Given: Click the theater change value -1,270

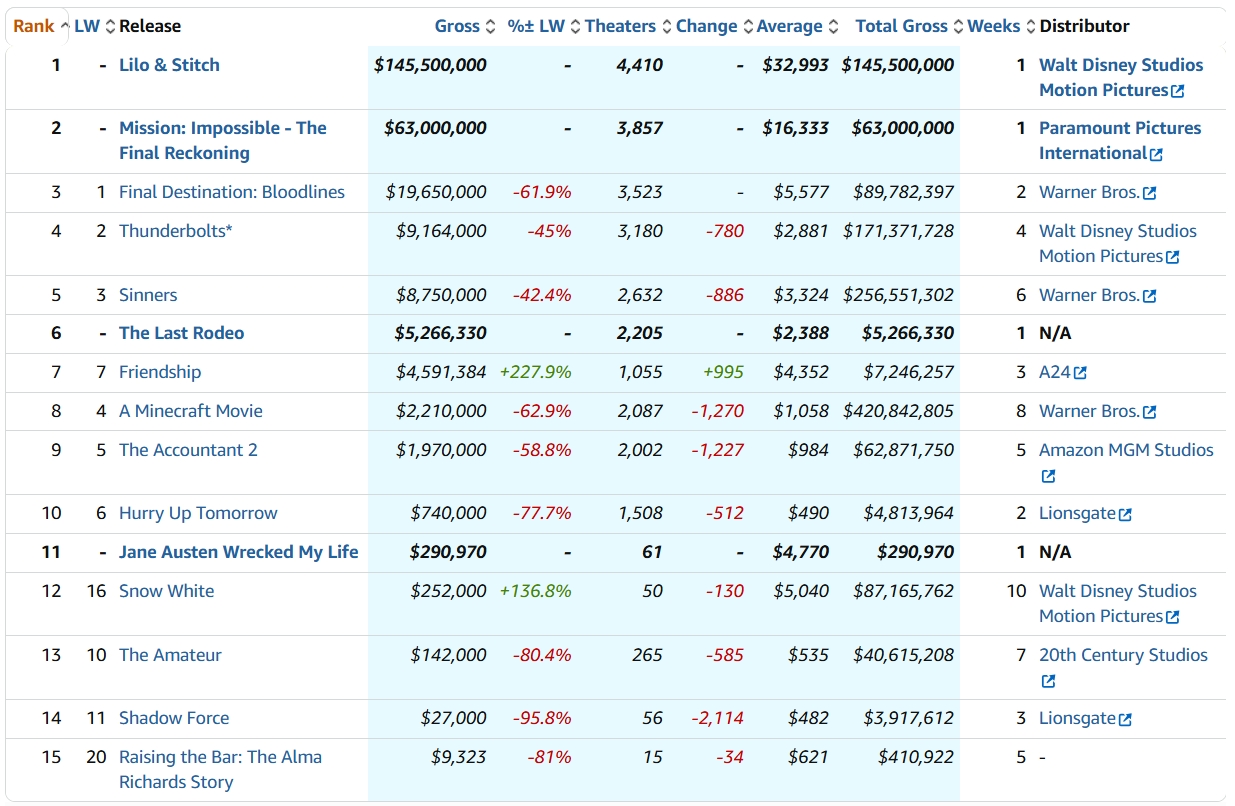Looking at the screenshot, I should [x=718, y=411].
